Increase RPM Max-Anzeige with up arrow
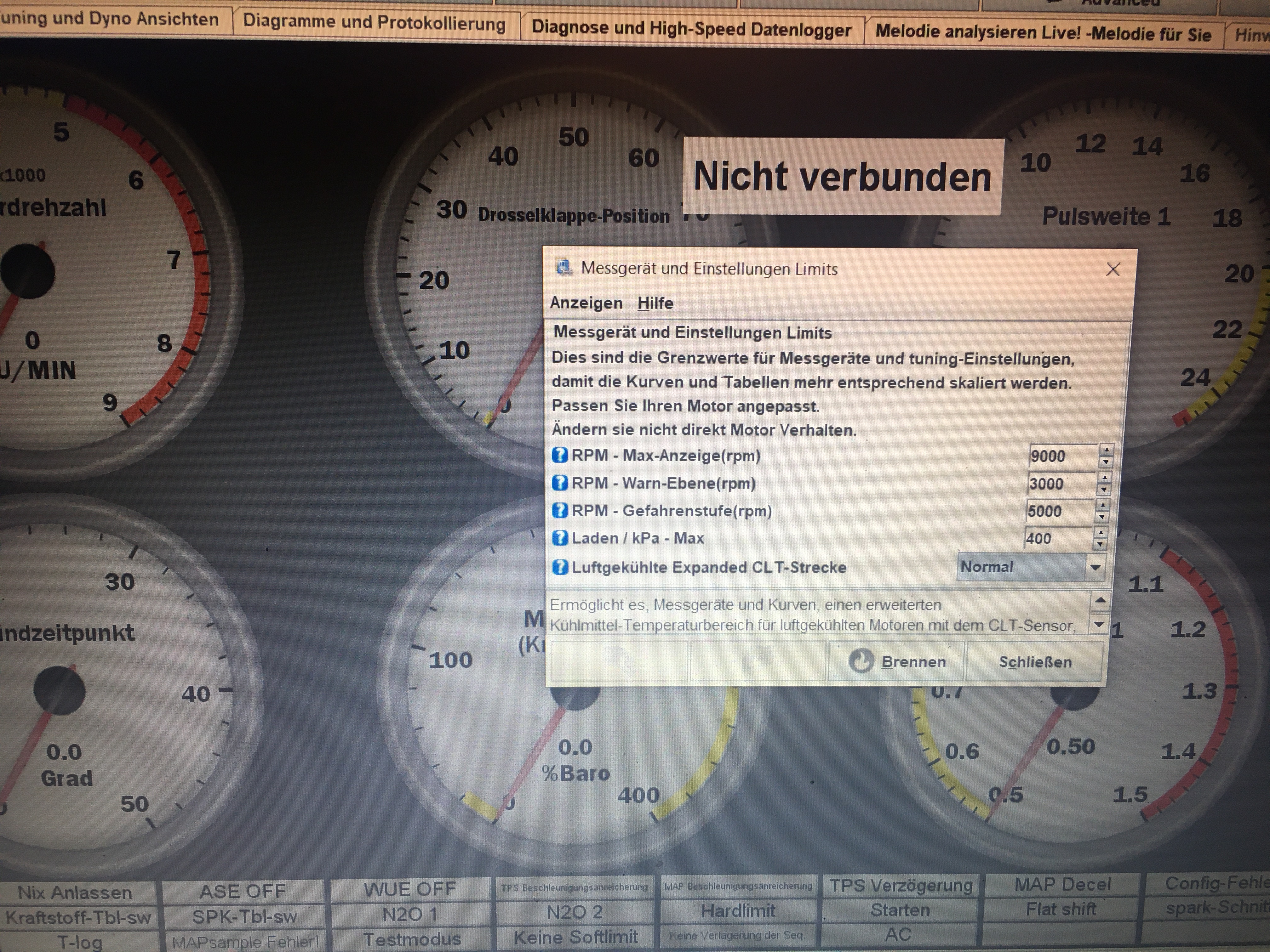This screenshot has height=952, width=1270. (1106, 450)
